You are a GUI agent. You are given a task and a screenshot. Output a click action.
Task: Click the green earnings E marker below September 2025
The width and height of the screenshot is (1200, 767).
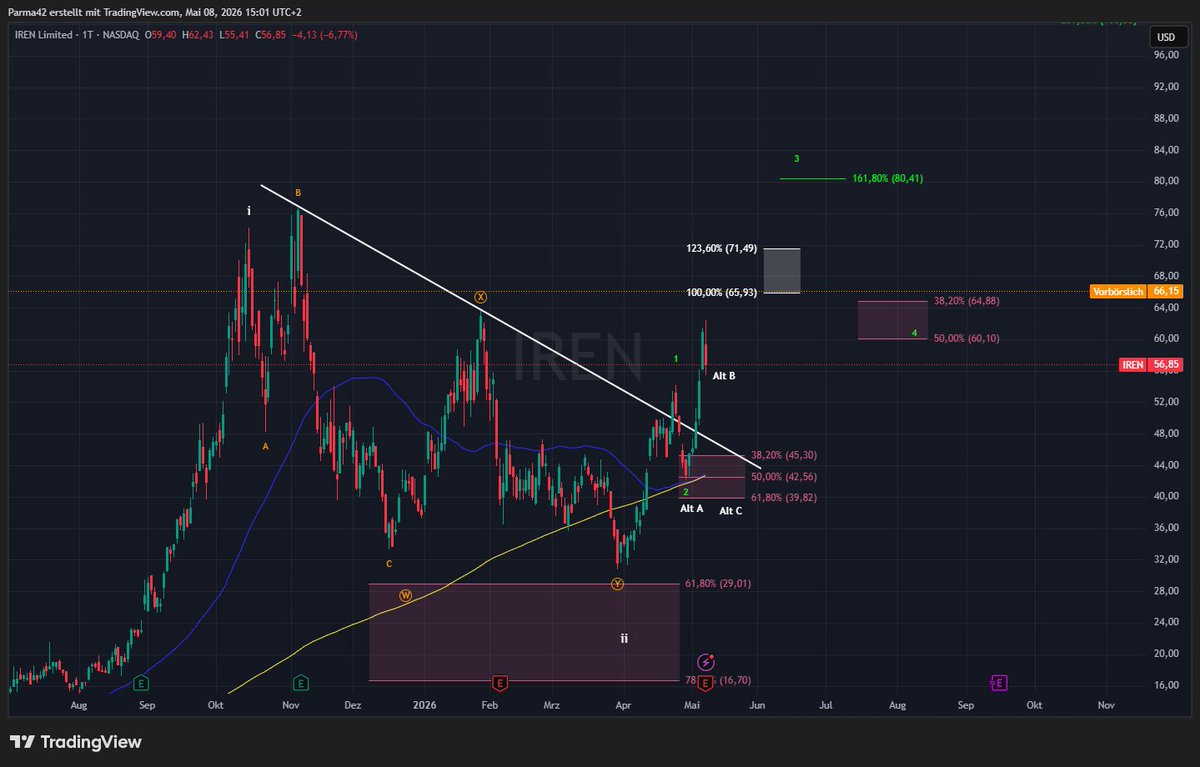coord(142,683)
